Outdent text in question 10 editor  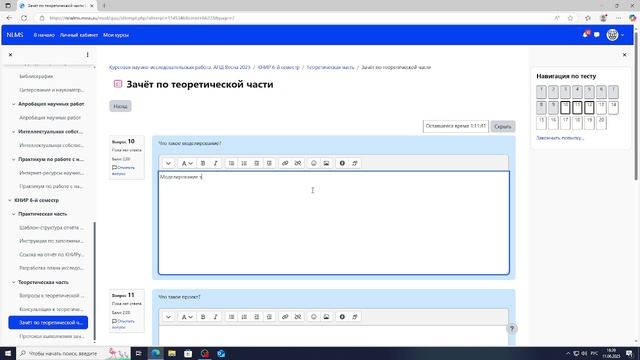coord(257,163)
